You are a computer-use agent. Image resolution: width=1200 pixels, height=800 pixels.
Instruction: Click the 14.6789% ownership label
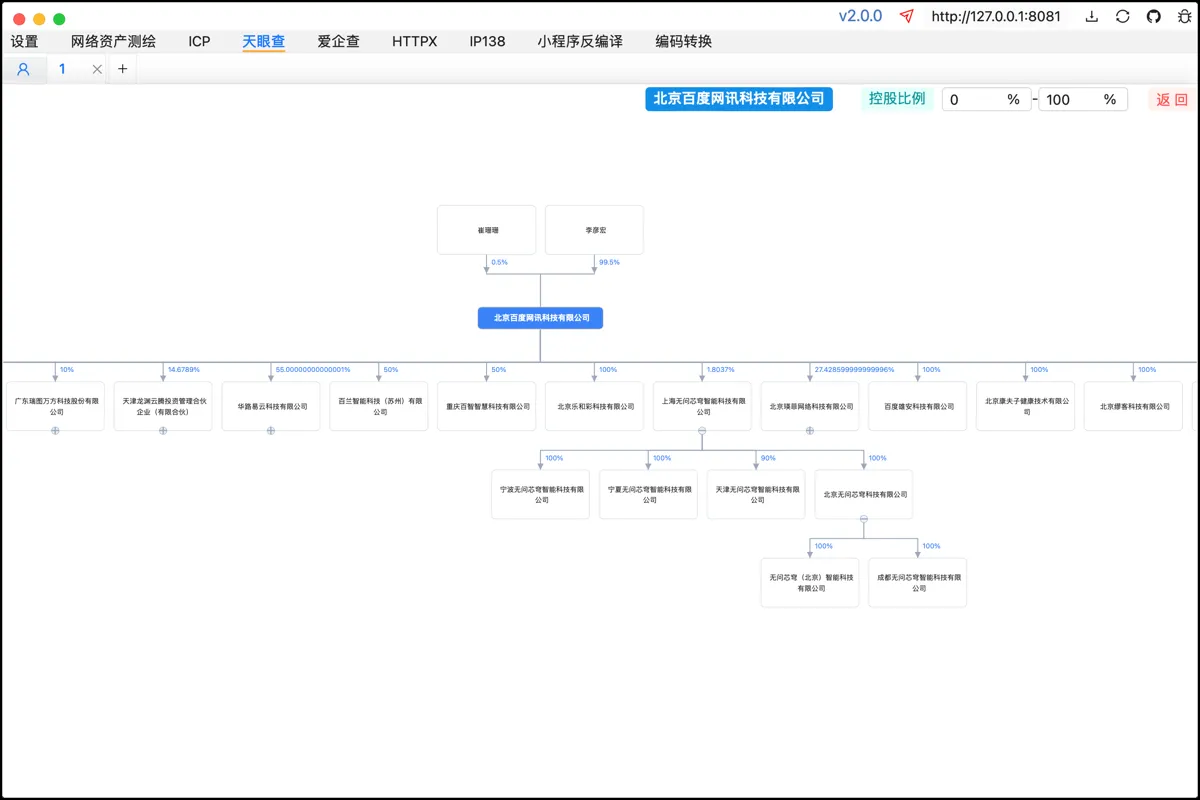(x=184, y=370)
